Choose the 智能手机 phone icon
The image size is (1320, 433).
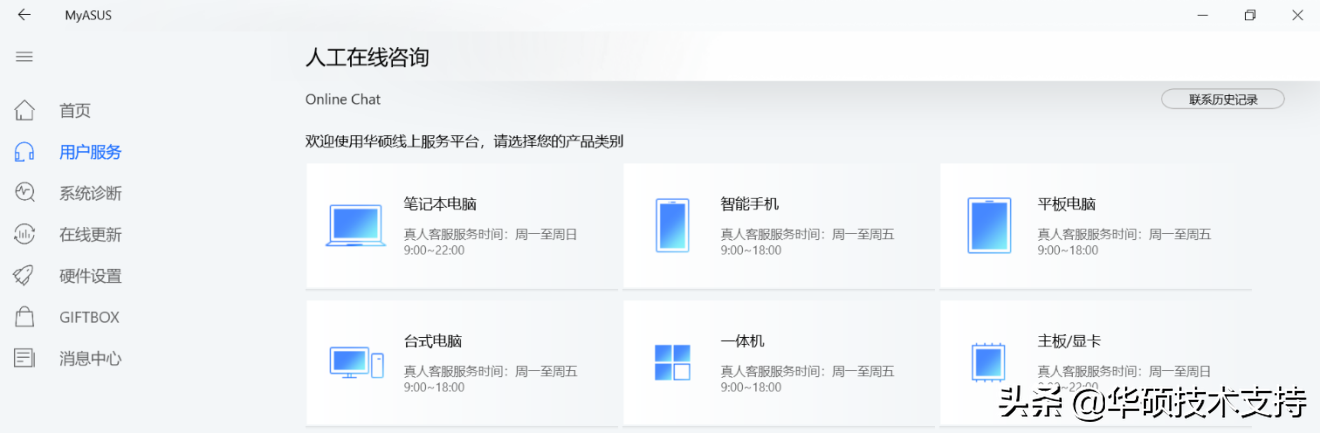[x=672, y=225]
